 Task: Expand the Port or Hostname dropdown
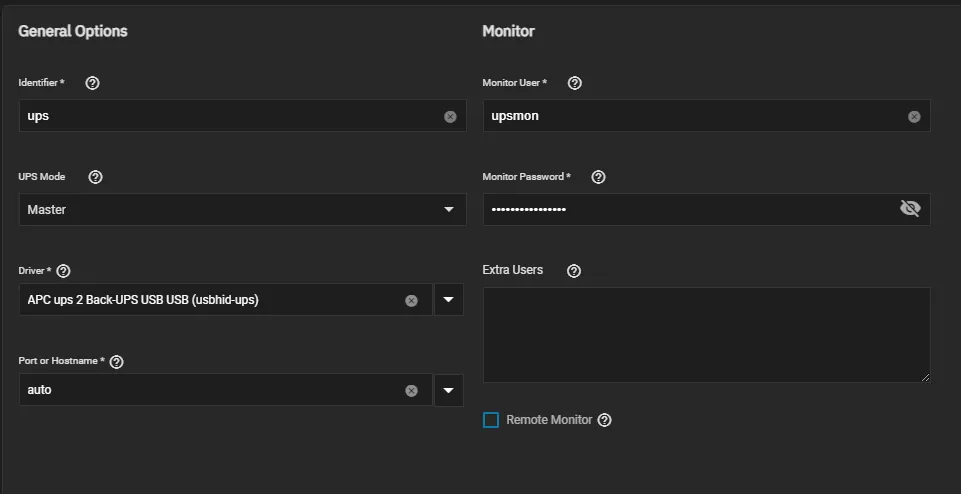point(448,390)
